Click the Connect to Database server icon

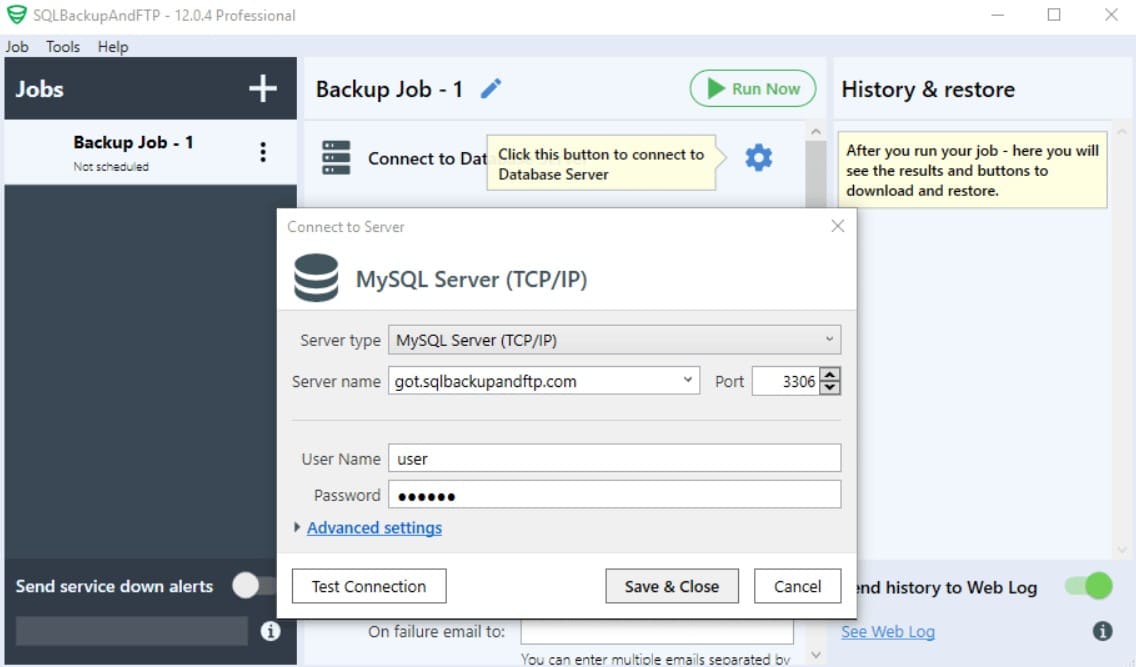coord(336,157)
